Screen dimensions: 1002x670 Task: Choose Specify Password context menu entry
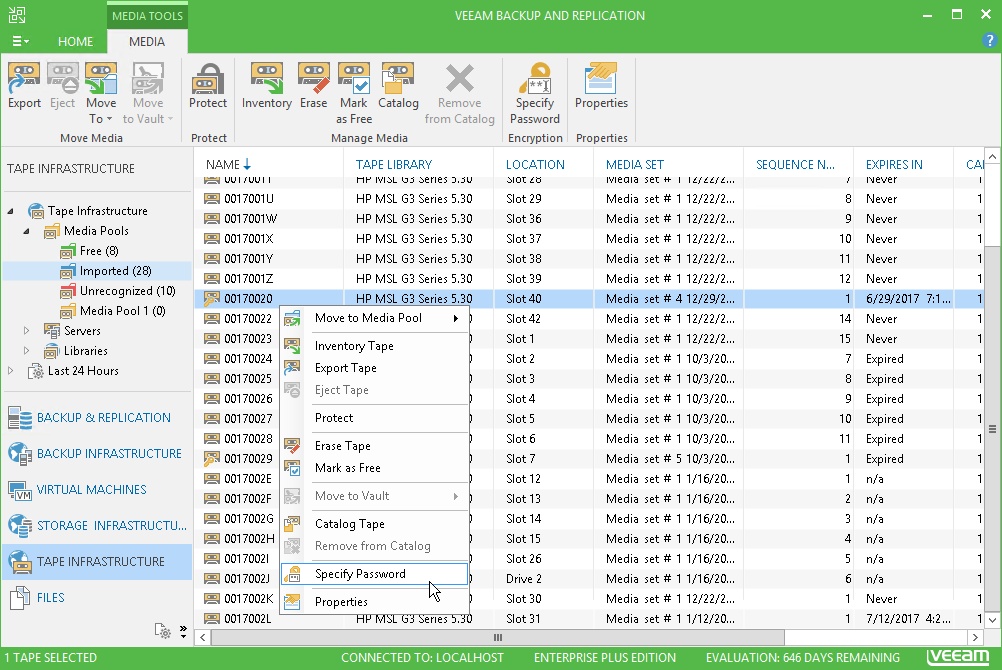point(375,573)
